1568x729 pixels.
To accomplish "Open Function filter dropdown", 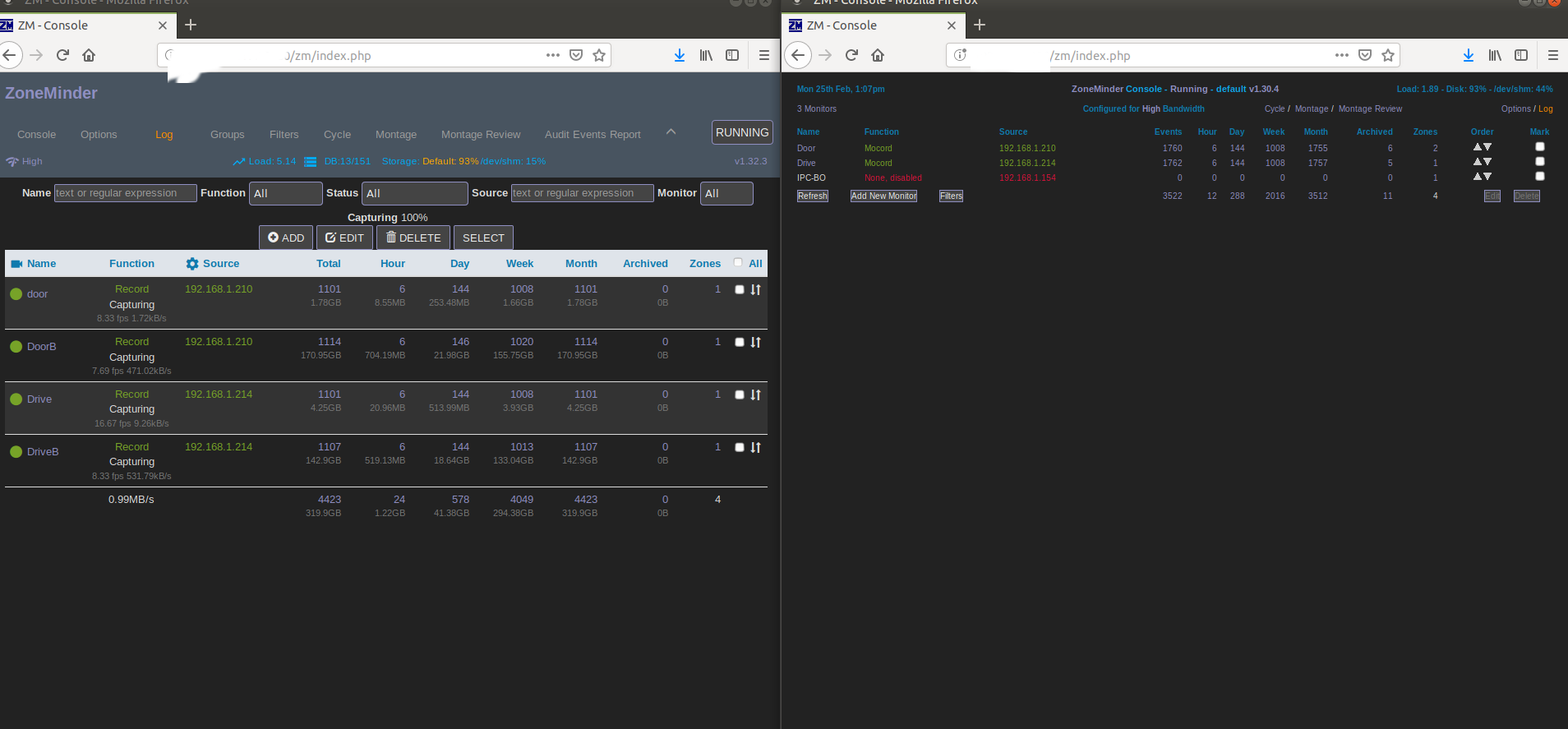I will pos(286,193).
